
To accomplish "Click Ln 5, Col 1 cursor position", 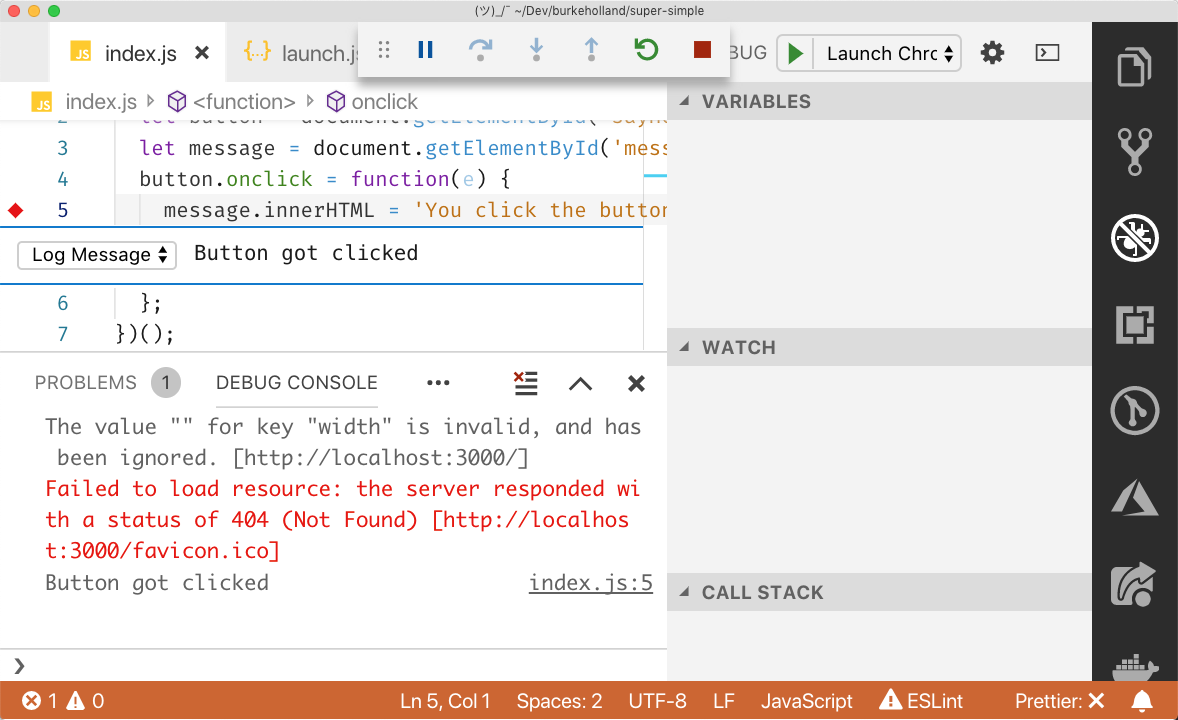I will pos(445,701).
